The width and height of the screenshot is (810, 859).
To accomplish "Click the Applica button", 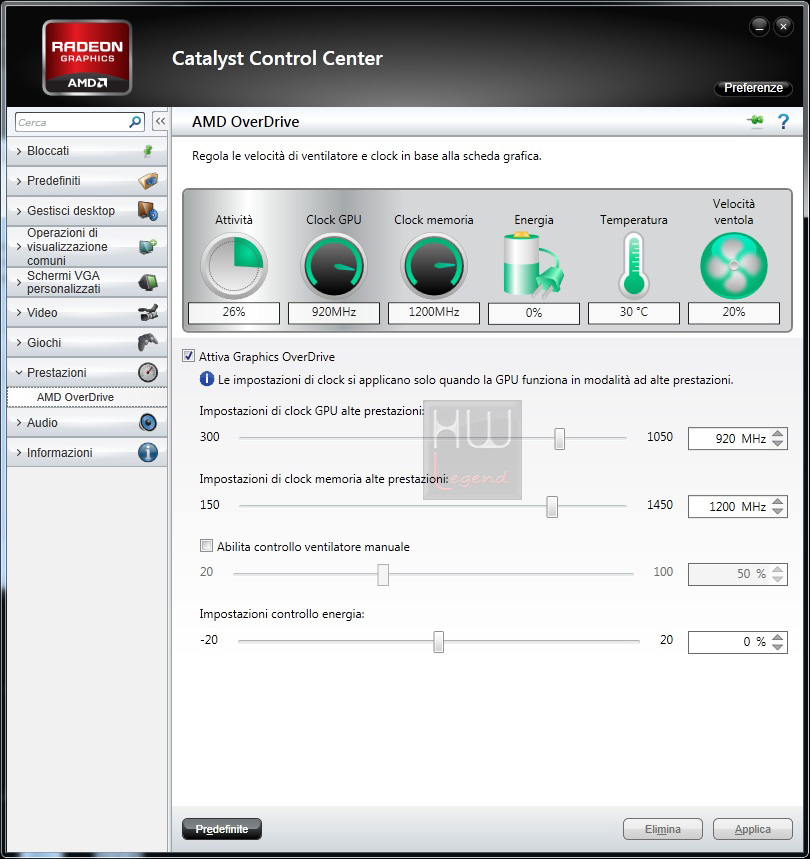I will (752, 829).
